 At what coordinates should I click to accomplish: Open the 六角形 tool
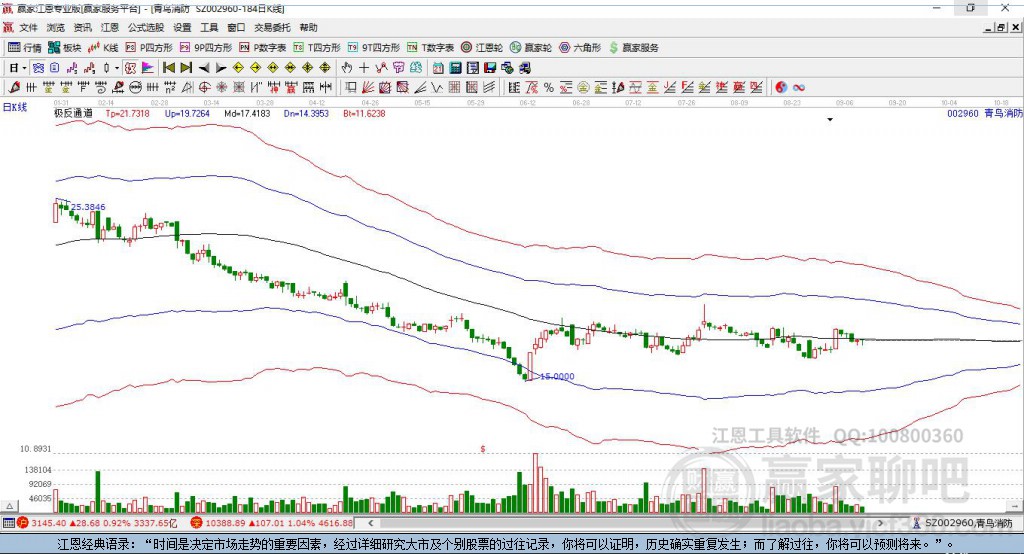580,48
